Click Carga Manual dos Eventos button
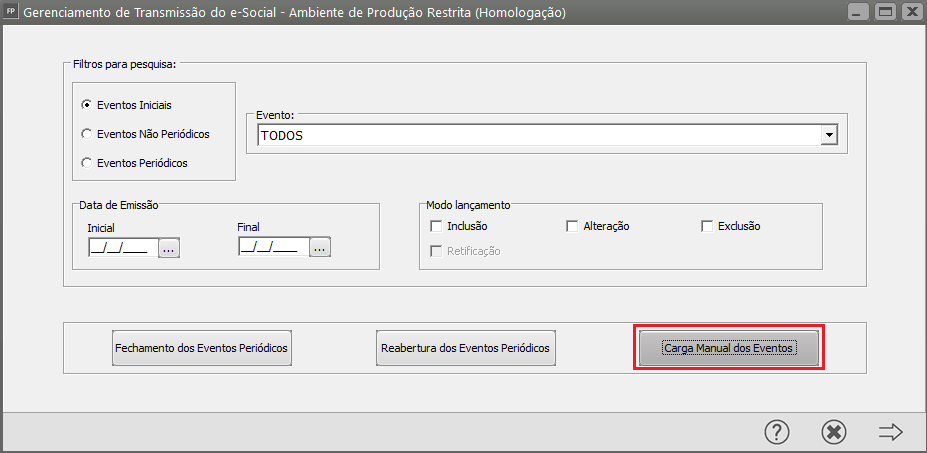The width and height of the screenshot is (927, 453). [729, 348]
